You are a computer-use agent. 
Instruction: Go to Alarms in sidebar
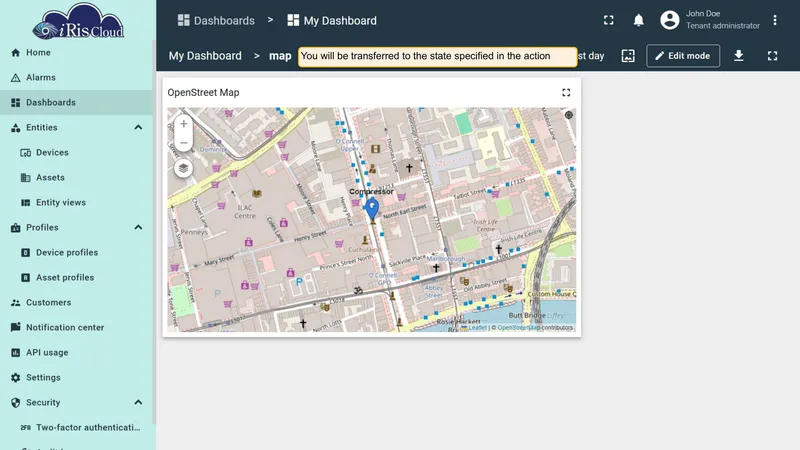point(77,78)
